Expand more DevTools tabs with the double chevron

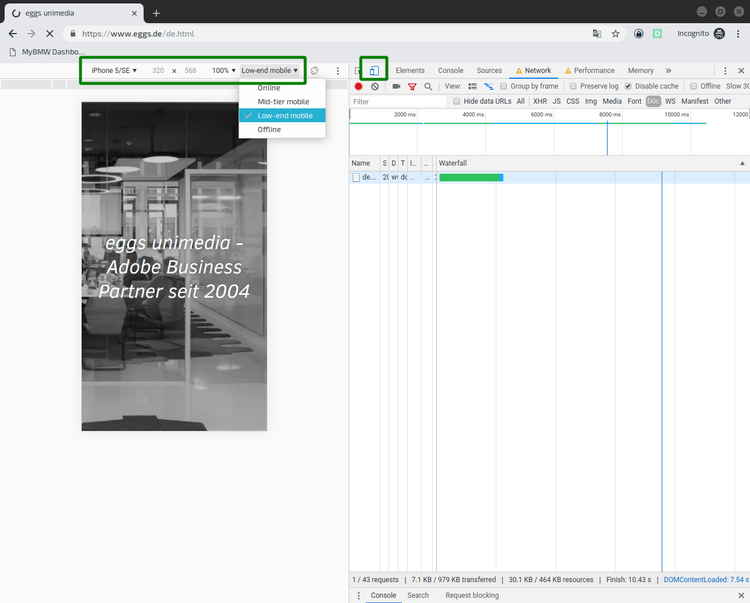coord(668,71)
